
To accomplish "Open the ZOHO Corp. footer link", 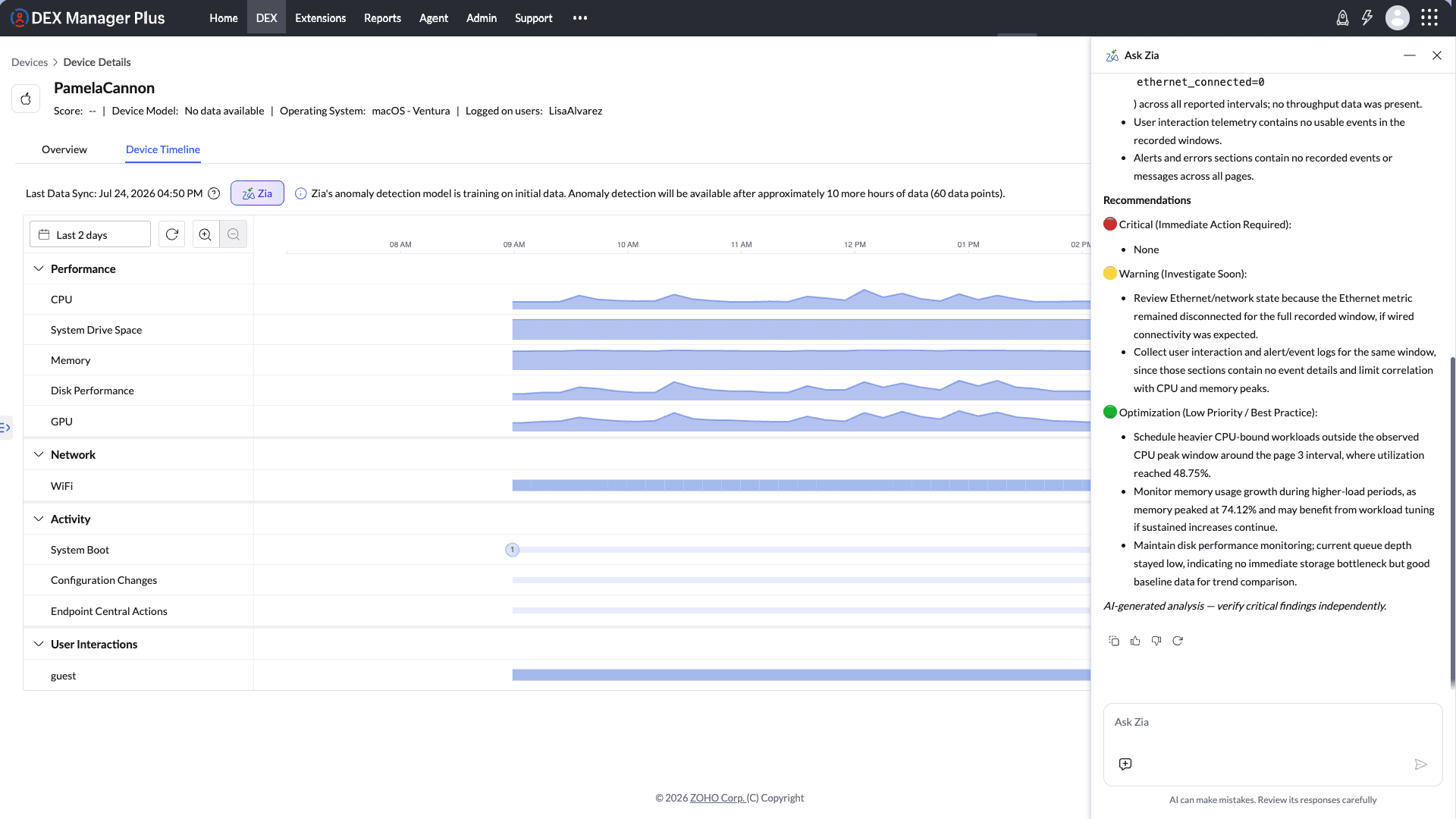I will pyautogui.click(x=717, y=798).
